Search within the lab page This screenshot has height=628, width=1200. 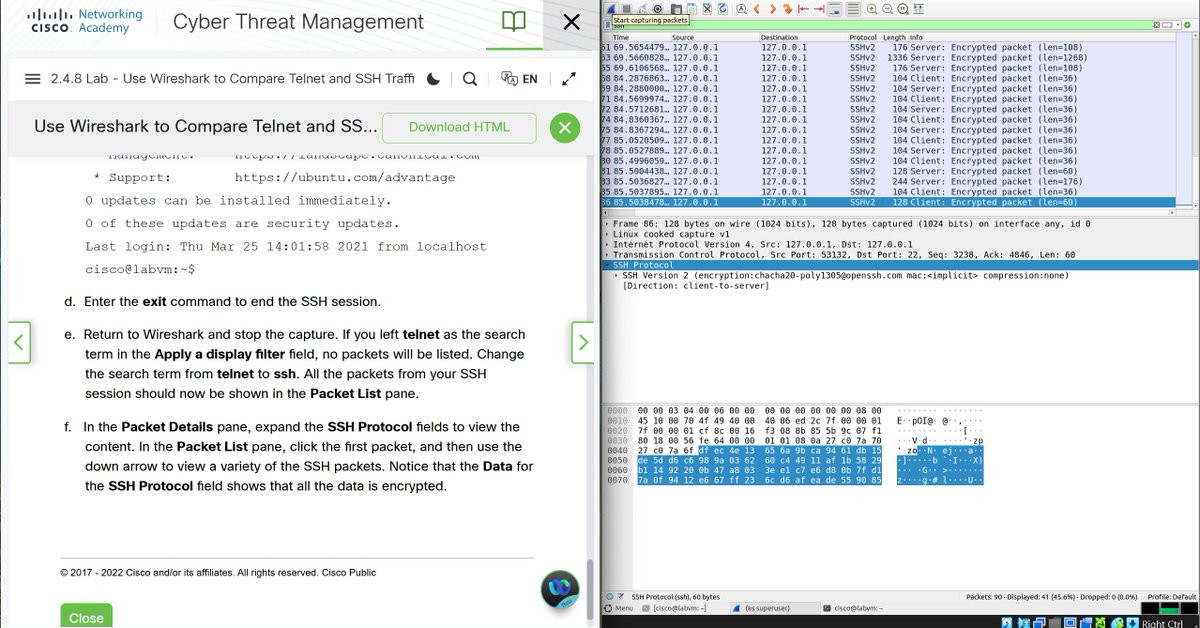(470, 78)
